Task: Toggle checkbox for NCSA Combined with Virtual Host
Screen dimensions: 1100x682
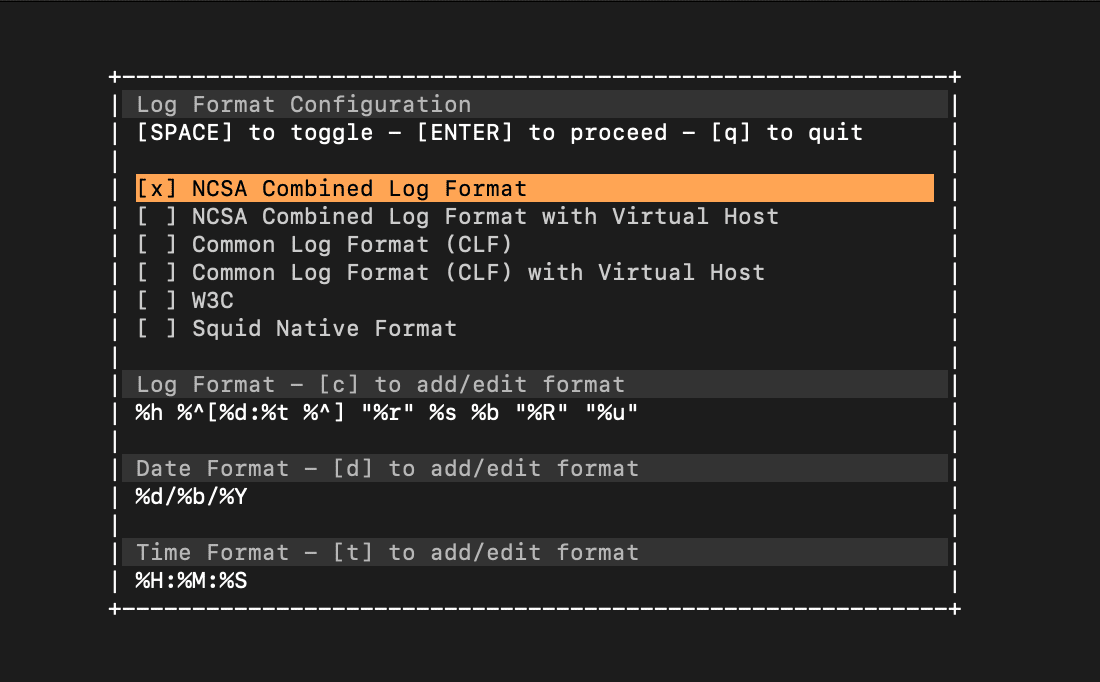Action: (156, 217)
